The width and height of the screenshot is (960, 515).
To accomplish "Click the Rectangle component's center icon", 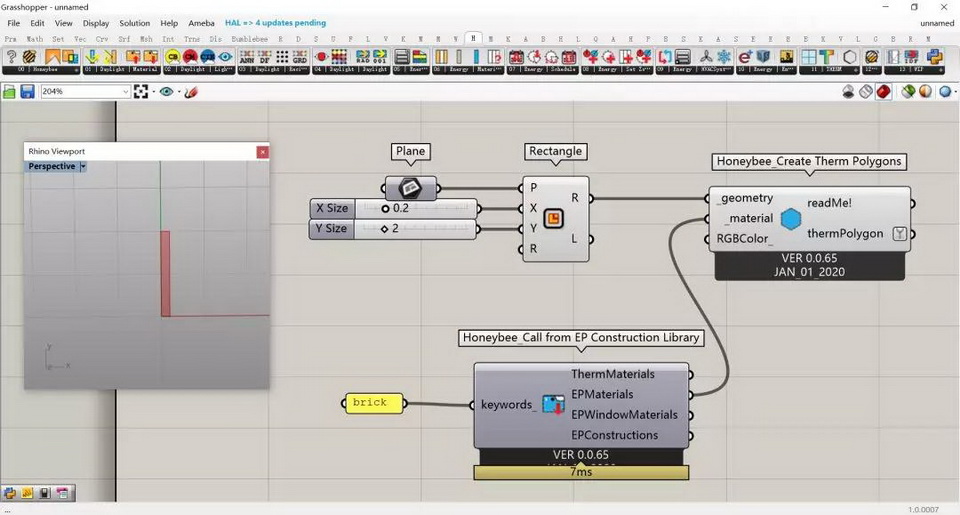I will 553,219.
